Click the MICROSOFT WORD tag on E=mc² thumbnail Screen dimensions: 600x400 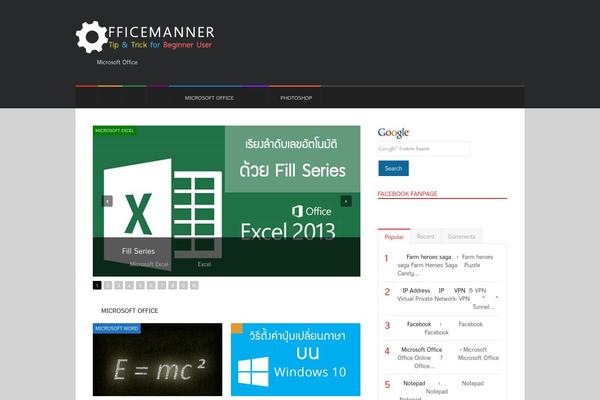(117, 328)
